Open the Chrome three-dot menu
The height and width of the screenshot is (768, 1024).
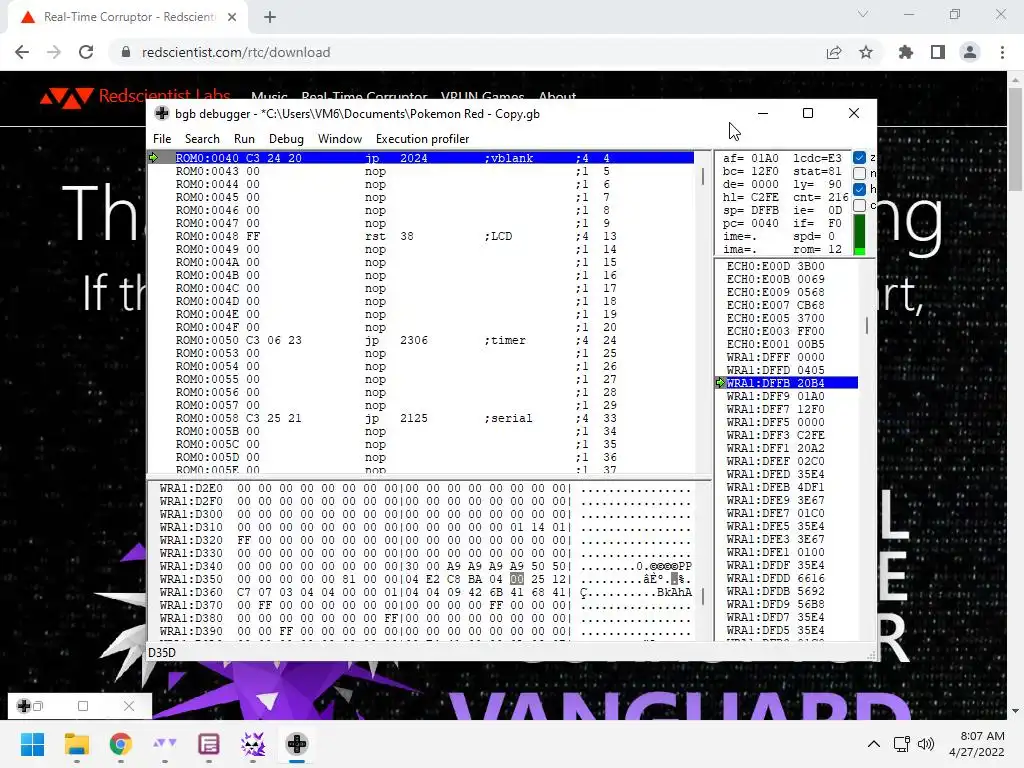tap(1002, 52)
